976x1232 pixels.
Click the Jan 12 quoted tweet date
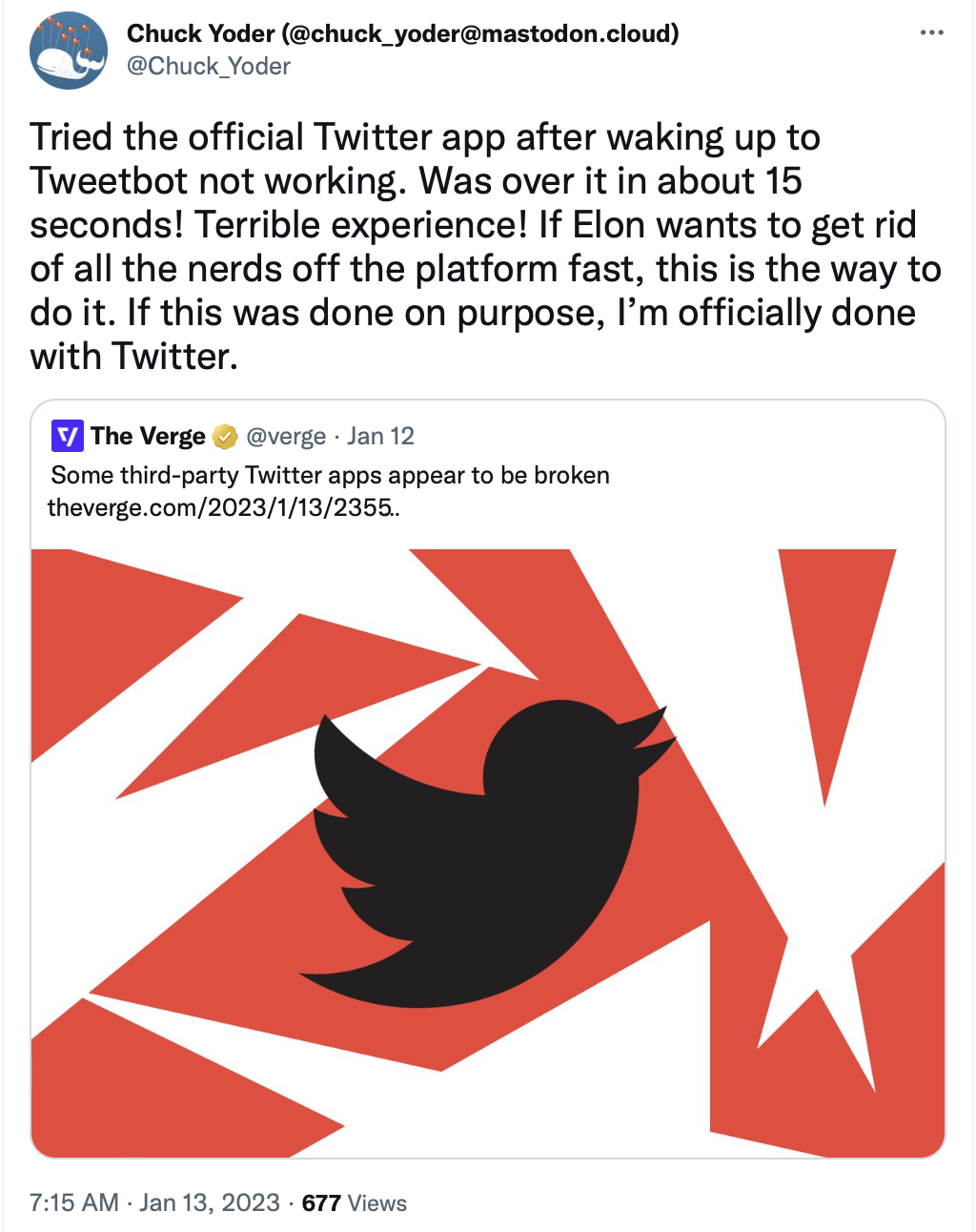coord(380,436)
